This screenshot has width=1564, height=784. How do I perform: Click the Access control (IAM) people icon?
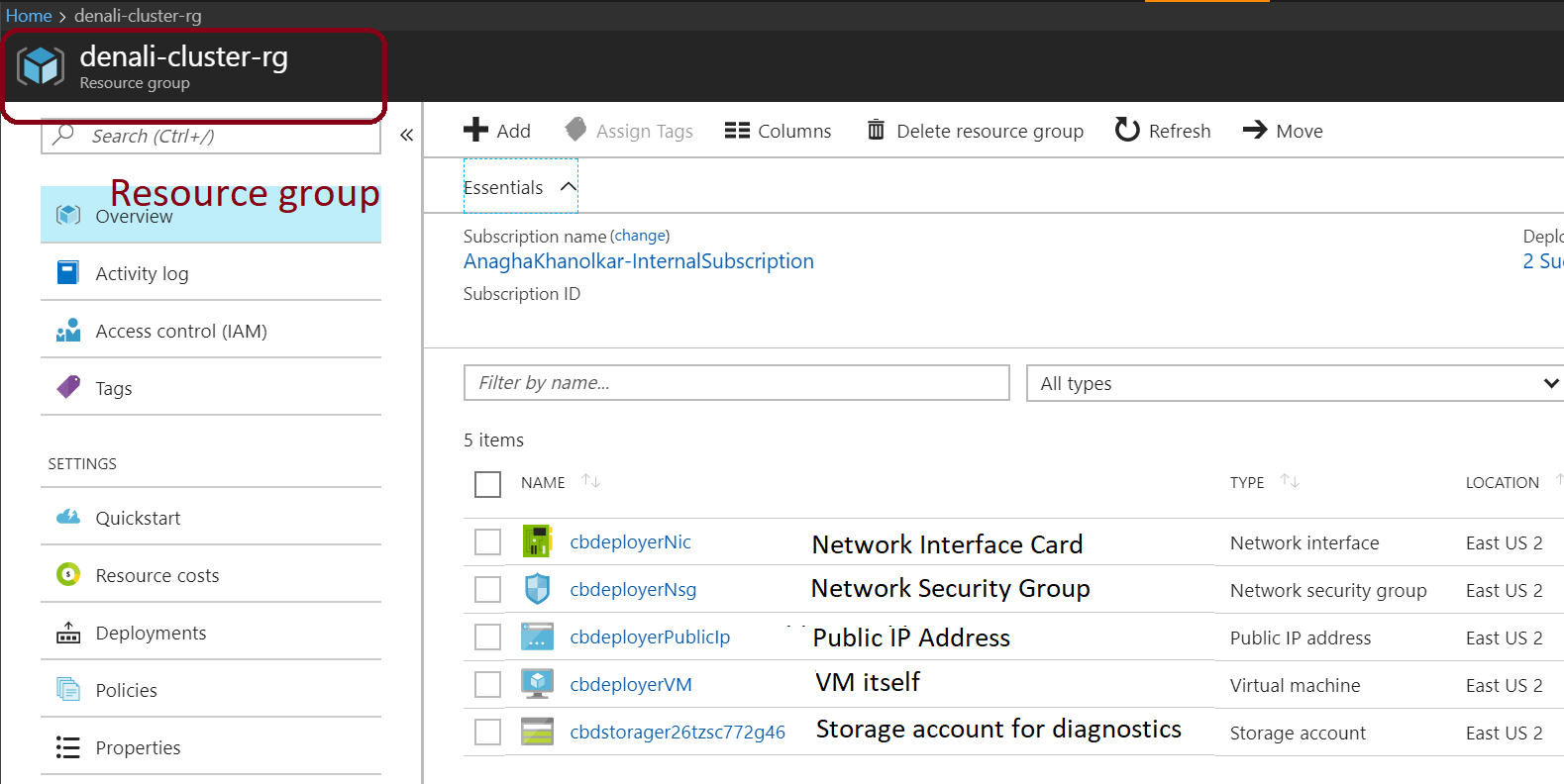[68, 330]
